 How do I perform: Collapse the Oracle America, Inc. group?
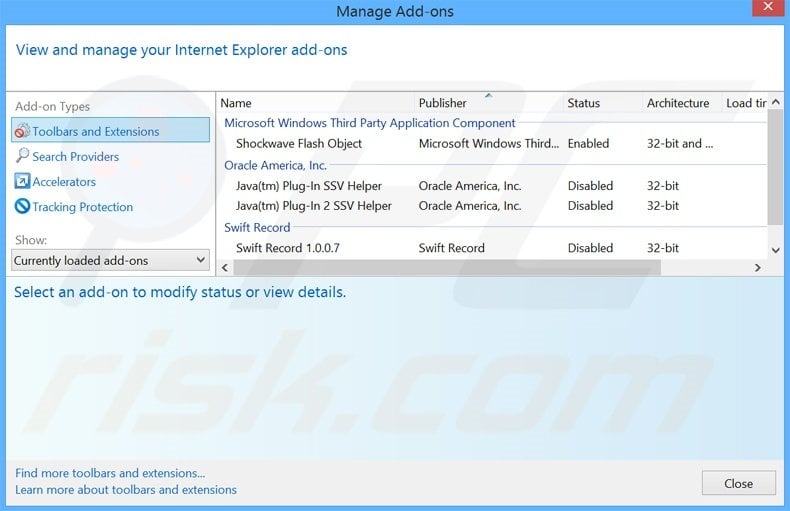pos(275,165)
